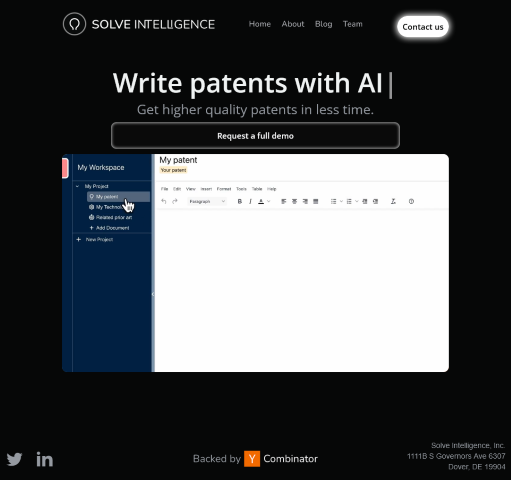Image resolution: width=511 pixels, height=480 pixels.
Task: Insert a numbered list
Action: [x=349, y=201]
